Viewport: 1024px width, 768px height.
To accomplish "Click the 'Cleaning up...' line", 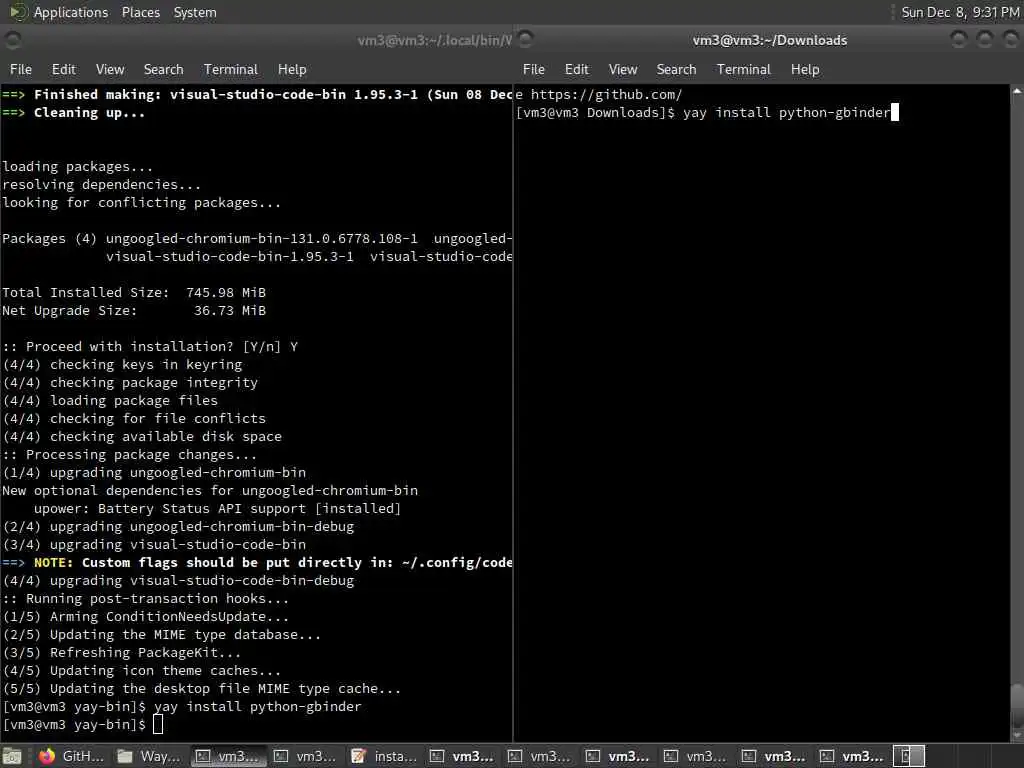I will point(73,112).
